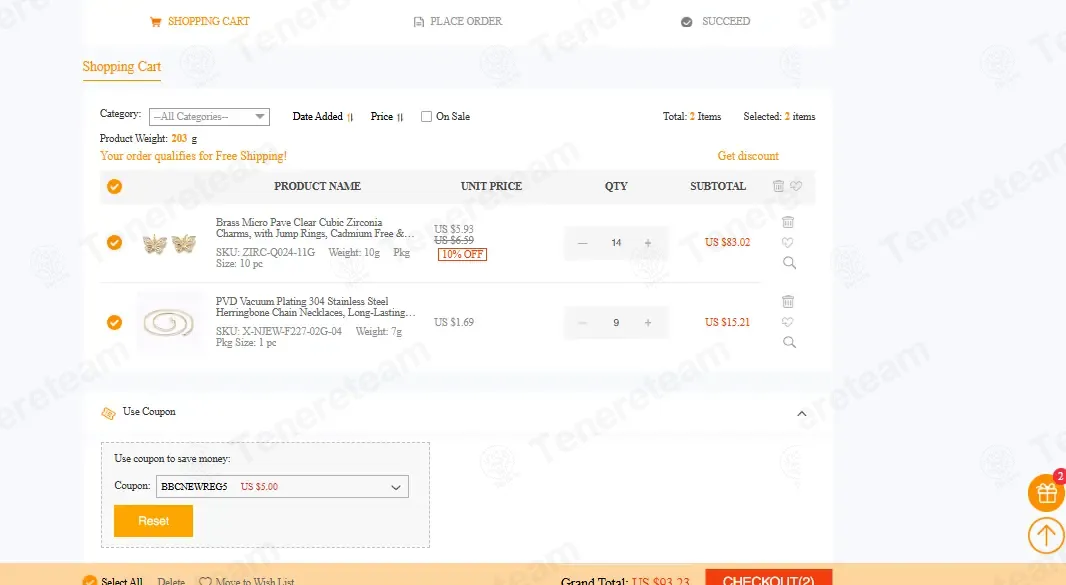Screen dimensions: 1066x585
Task: Click the Place Order step icon
Action: 419,22
